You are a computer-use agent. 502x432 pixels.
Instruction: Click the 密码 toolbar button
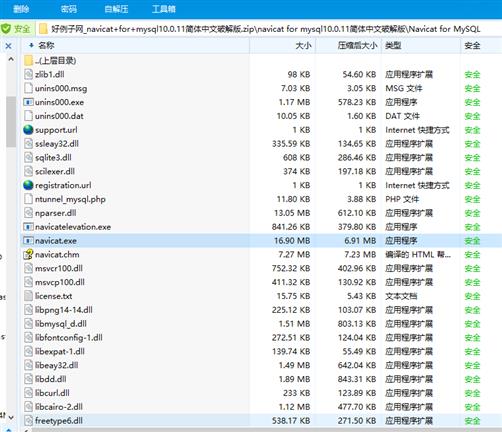tap(69, 9)
